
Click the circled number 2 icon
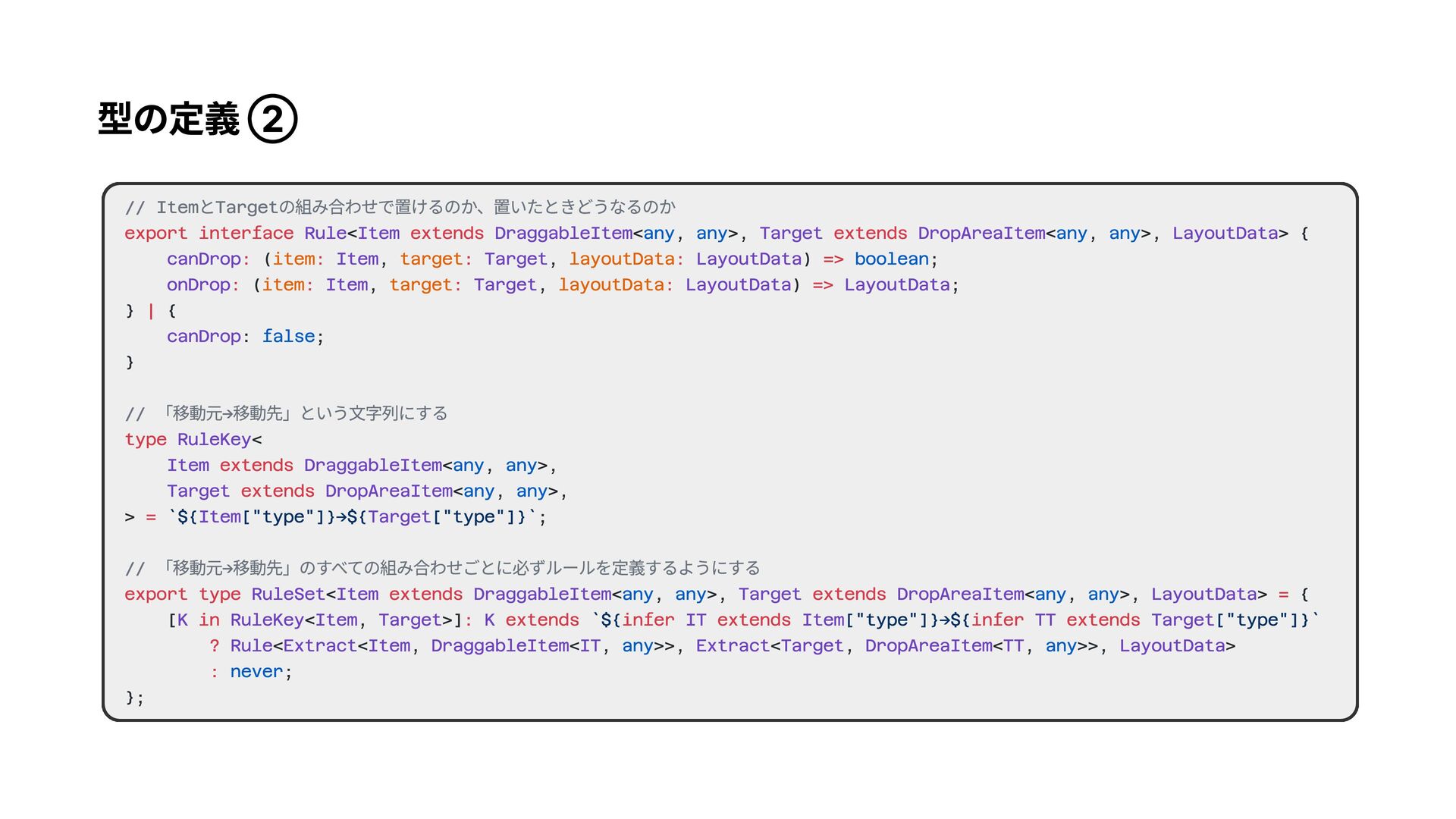click(x=273, y=119)
